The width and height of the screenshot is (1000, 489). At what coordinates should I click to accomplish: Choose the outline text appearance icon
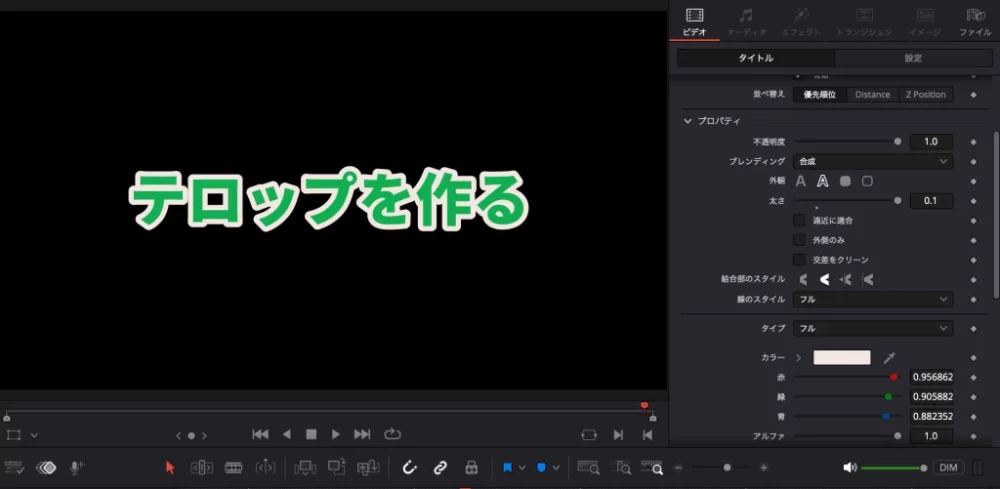pyautogui.click(x=823, y=181)
